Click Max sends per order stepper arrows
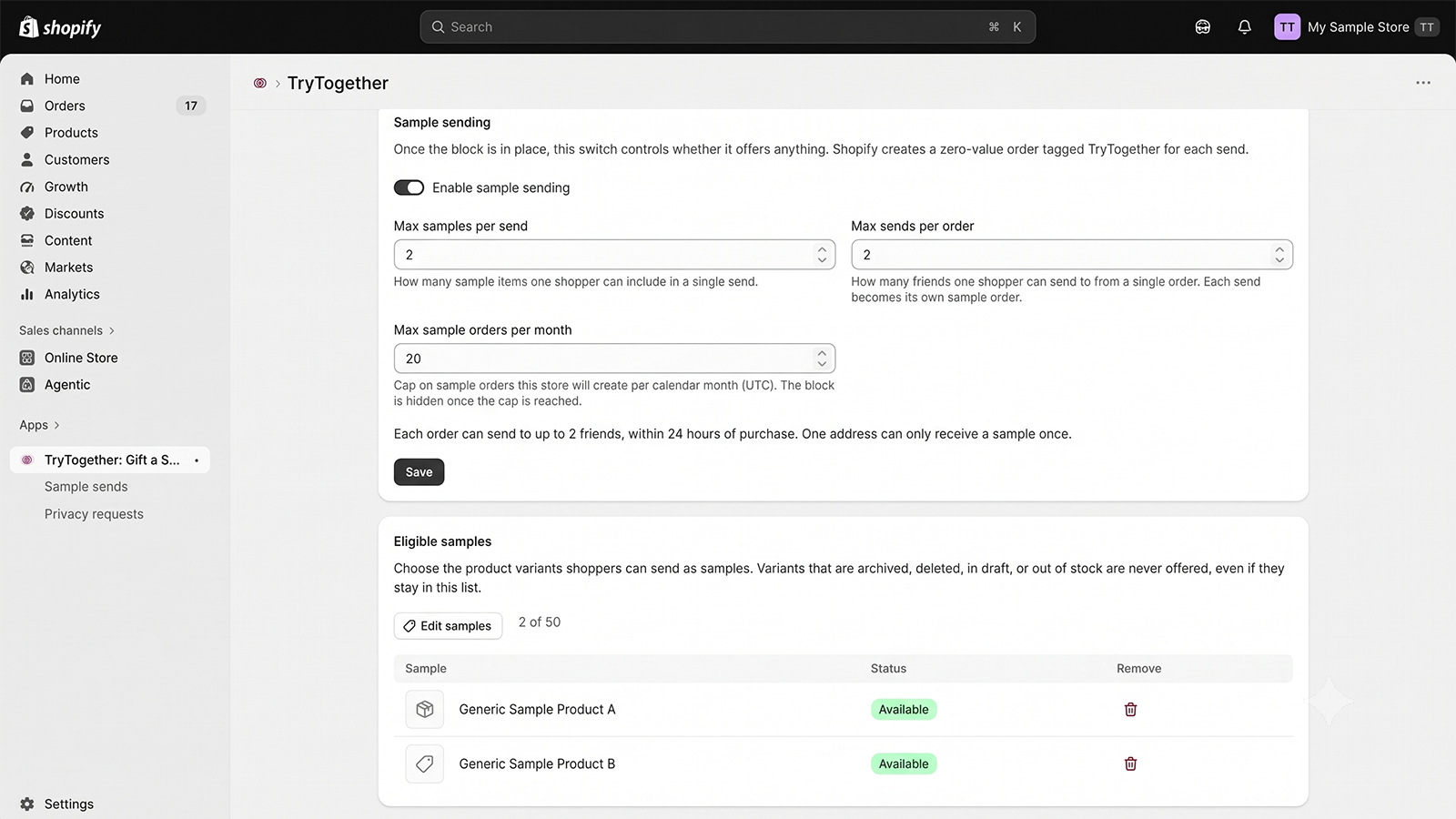The image size is (1456, 819). coord(1279,255)
